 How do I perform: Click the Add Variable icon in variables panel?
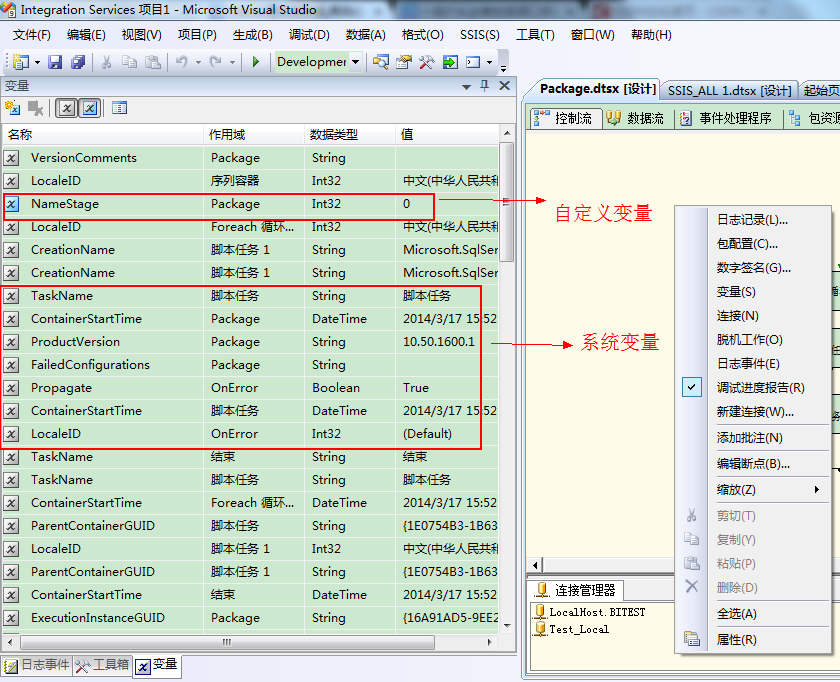[x=13, y=108]
